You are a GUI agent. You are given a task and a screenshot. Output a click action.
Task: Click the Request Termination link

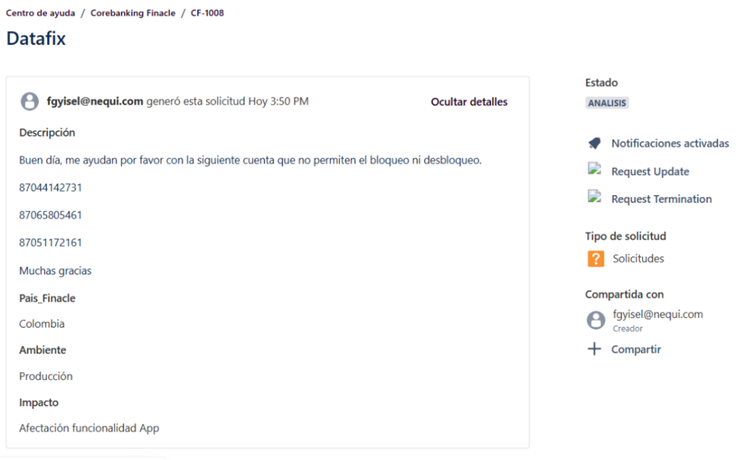(x=661, y=199)
